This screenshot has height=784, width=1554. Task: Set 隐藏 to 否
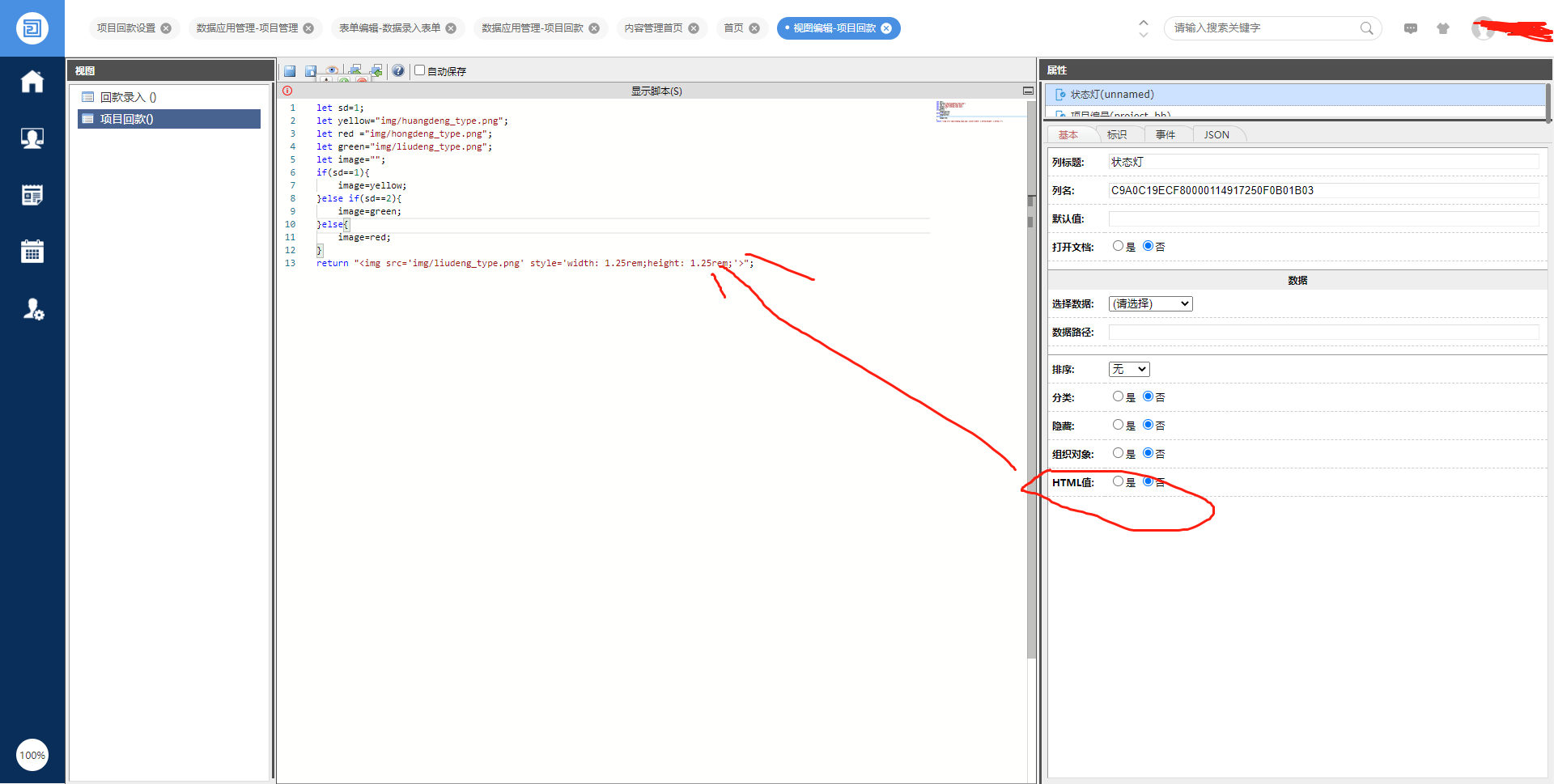[x=1148, y=425]
